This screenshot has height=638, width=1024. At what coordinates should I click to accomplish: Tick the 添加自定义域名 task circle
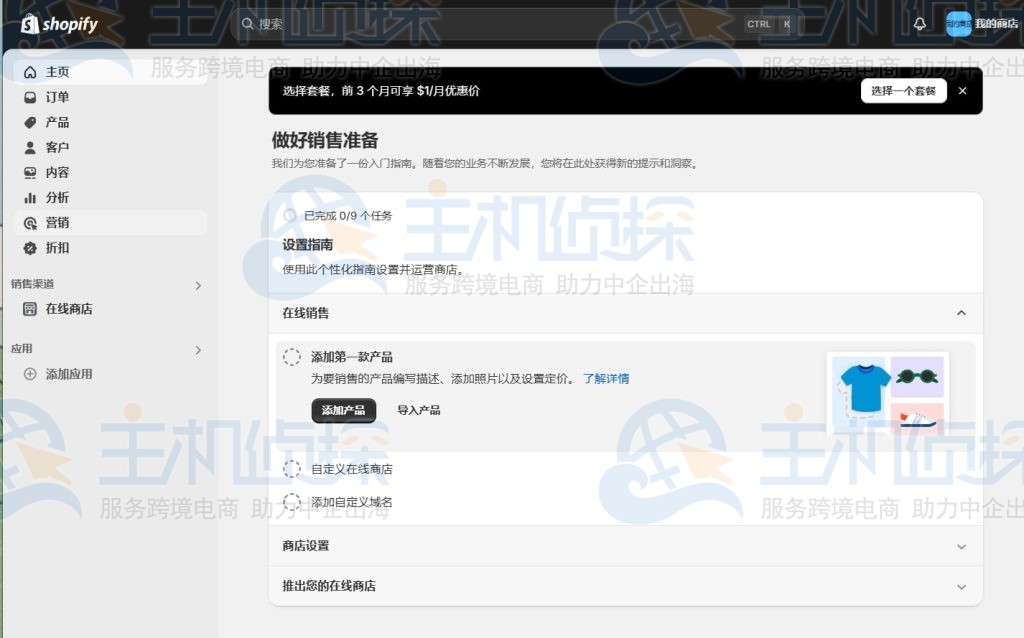[x=293, y=503]
